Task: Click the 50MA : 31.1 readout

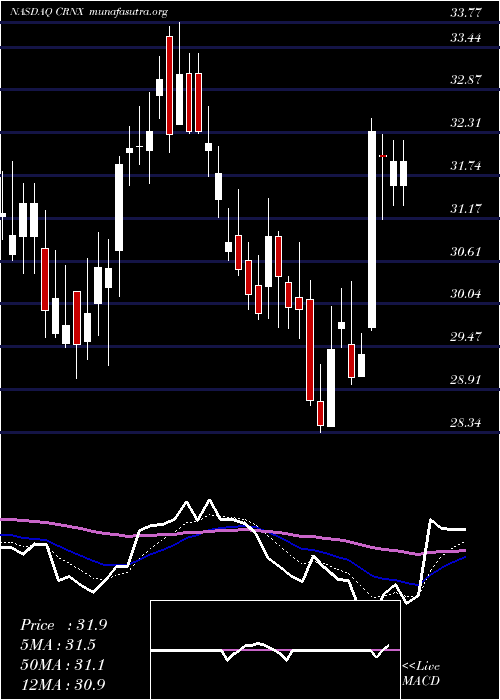Action: [x=62, y=665]
